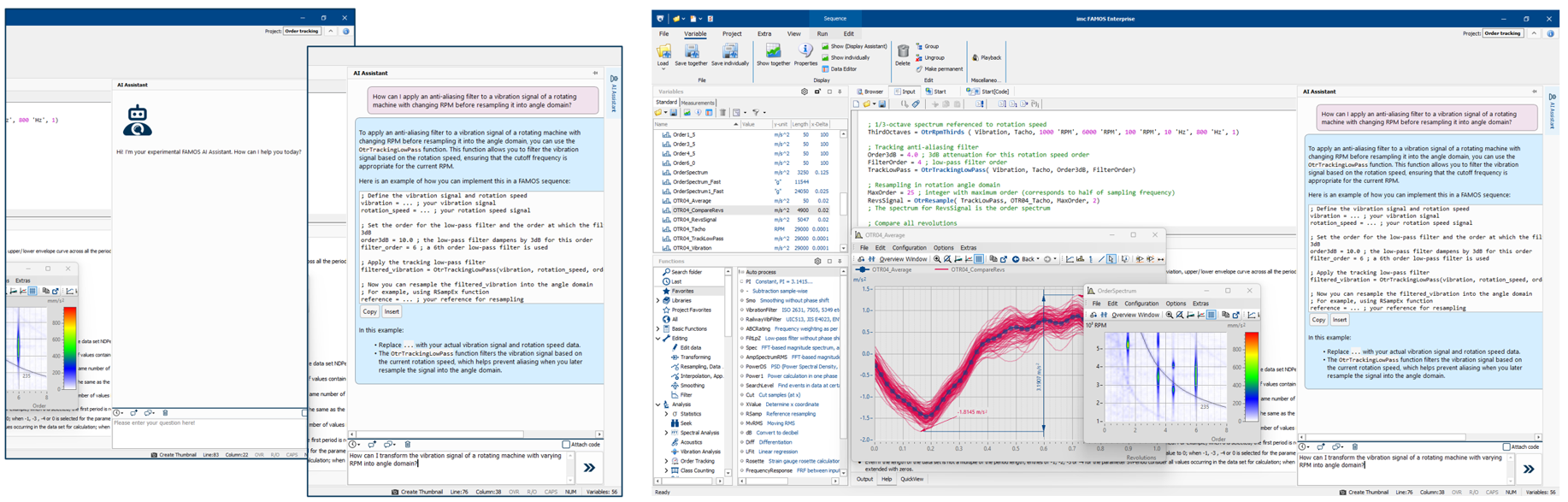
Task: Open Functions panel settings gear
Action: click(817, 261)
